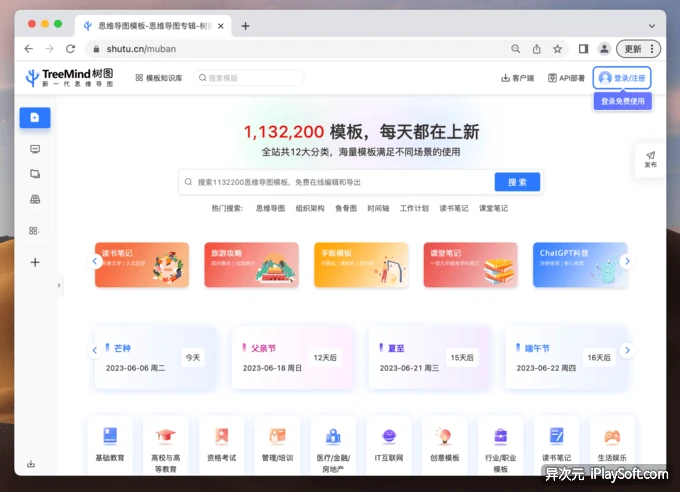Open the 旅游攻略 banner card
The height and width of the screenshot is (492, 680).
(252, 265)
